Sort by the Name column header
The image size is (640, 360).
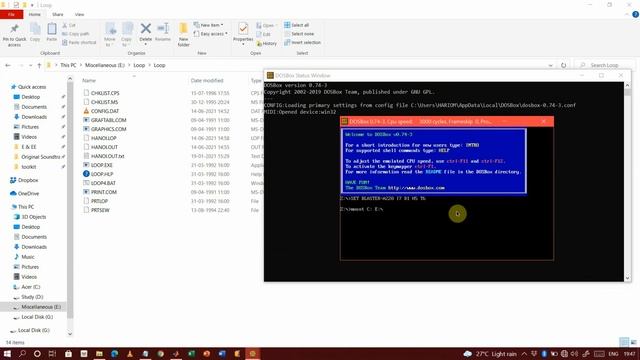click(x=89, y=81)
